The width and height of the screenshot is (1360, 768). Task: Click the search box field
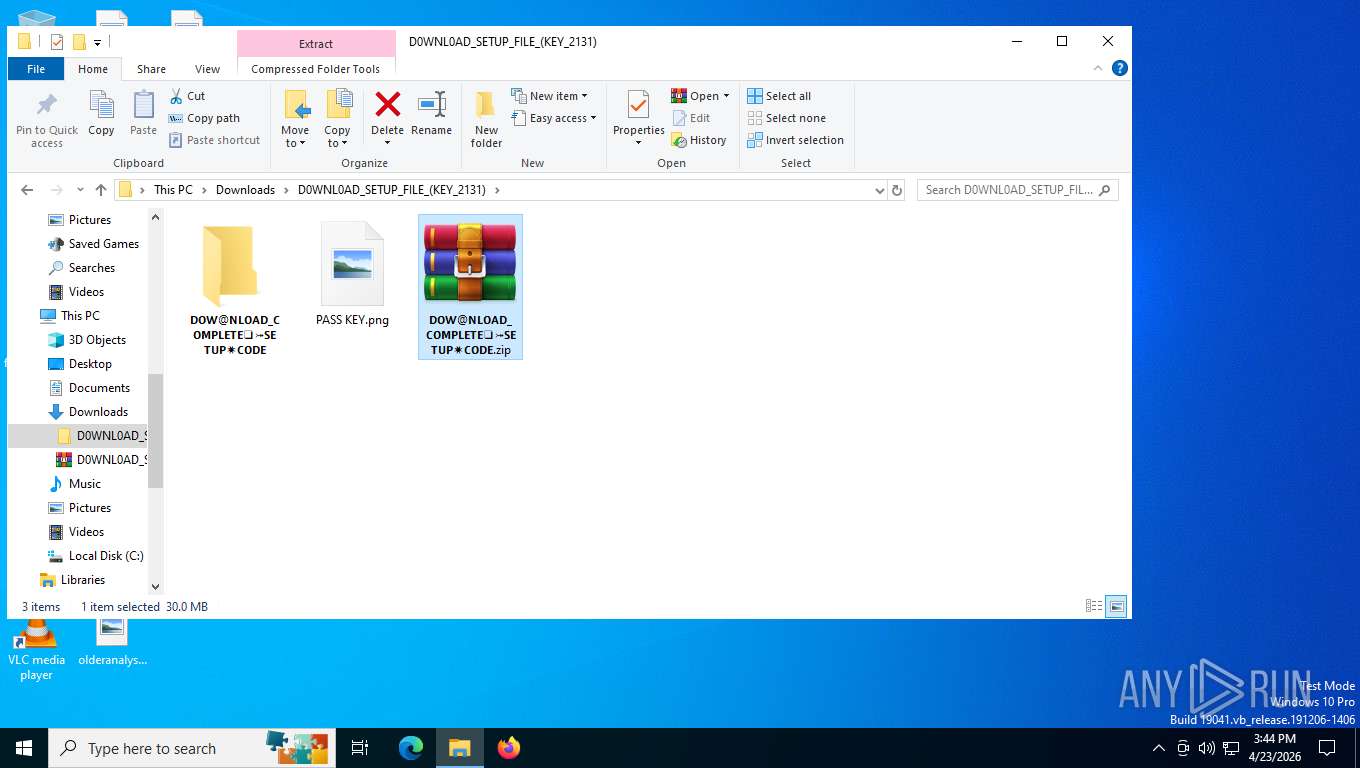(x=1017, y=190)
